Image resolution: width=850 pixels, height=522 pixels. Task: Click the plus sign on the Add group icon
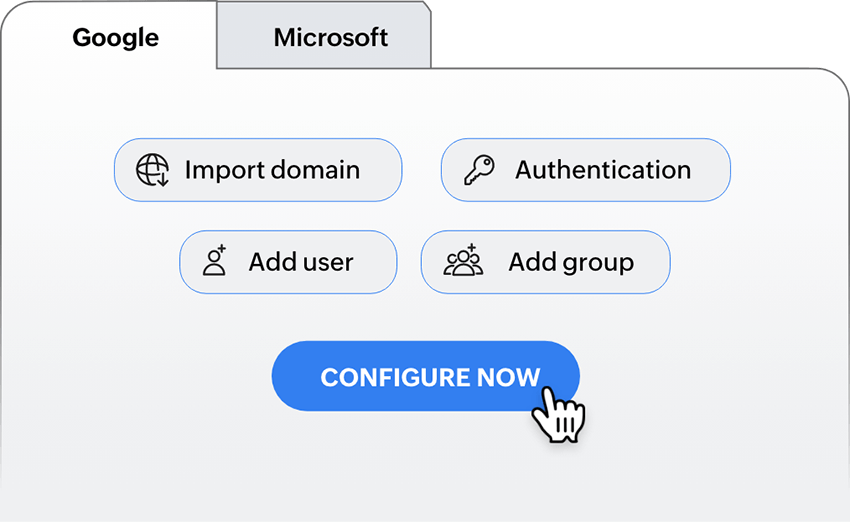(x=471, y=249)
